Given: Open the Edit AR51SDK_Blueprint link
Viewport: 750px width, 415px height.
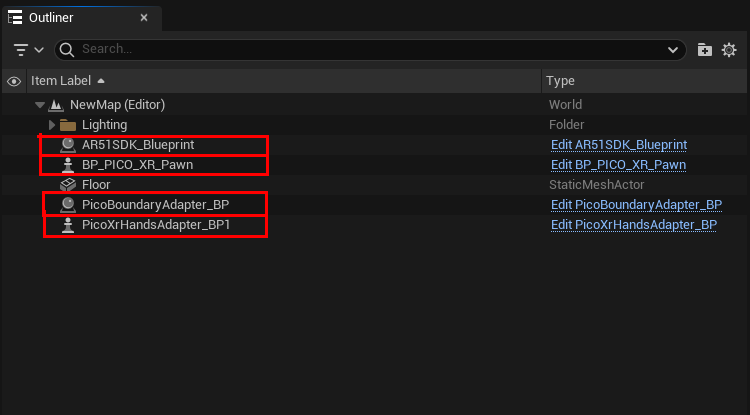Looking at the screenshot, I should click(x=619, y=145).
